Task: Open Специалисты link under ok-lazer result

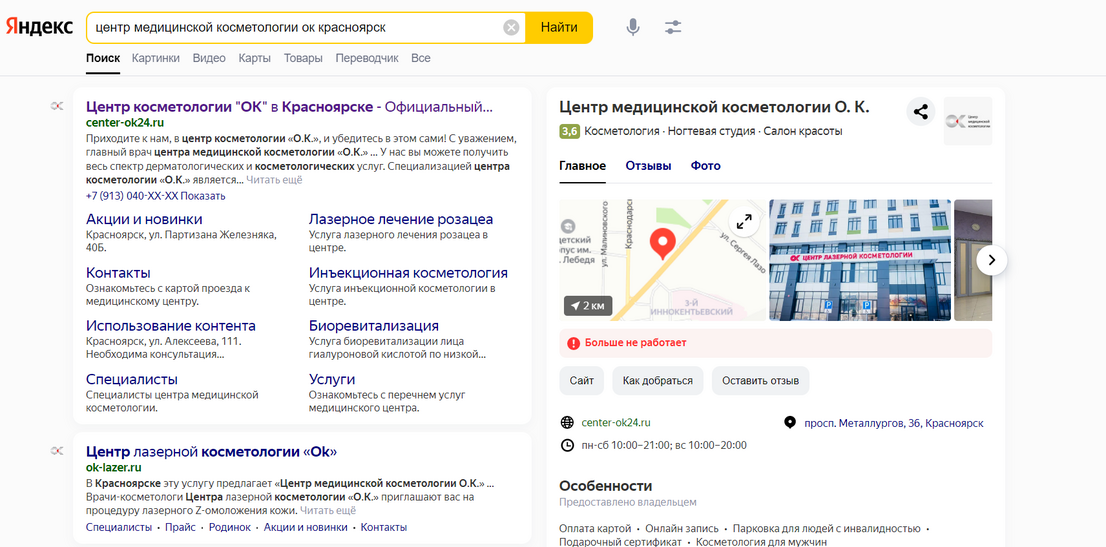Action: pos(118,527)
